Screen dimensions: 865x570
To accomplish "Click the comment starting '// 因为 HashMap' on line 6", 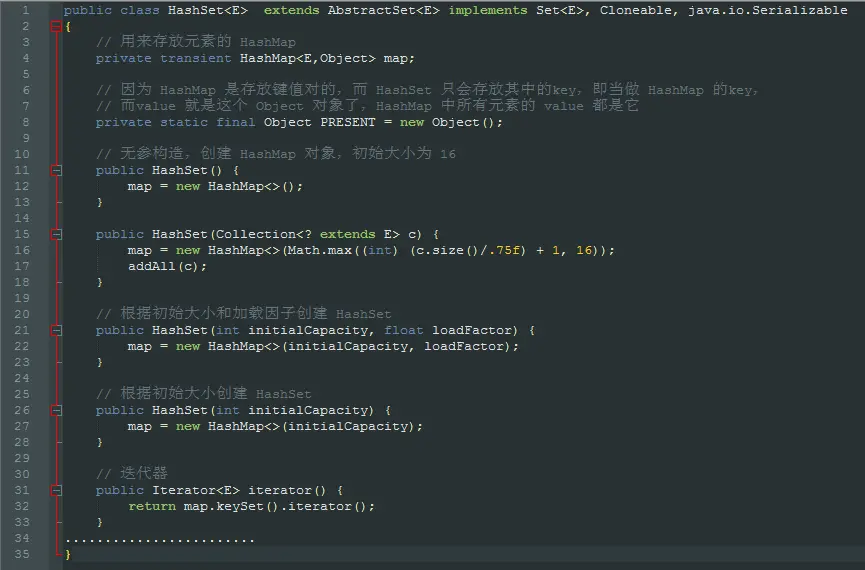I will point(427,89).
